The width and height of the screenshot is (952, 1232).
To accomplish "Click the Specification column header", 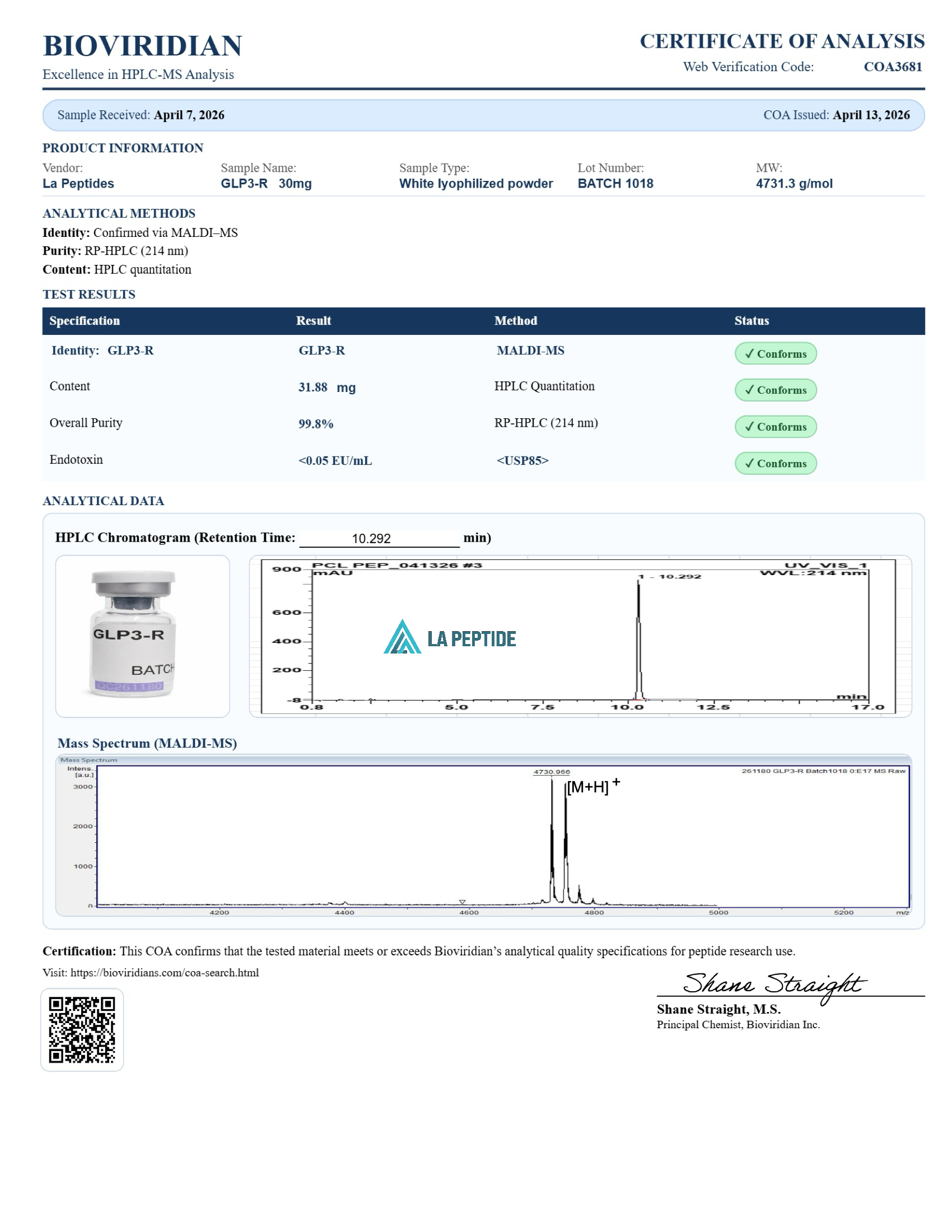I will point(85,320).
